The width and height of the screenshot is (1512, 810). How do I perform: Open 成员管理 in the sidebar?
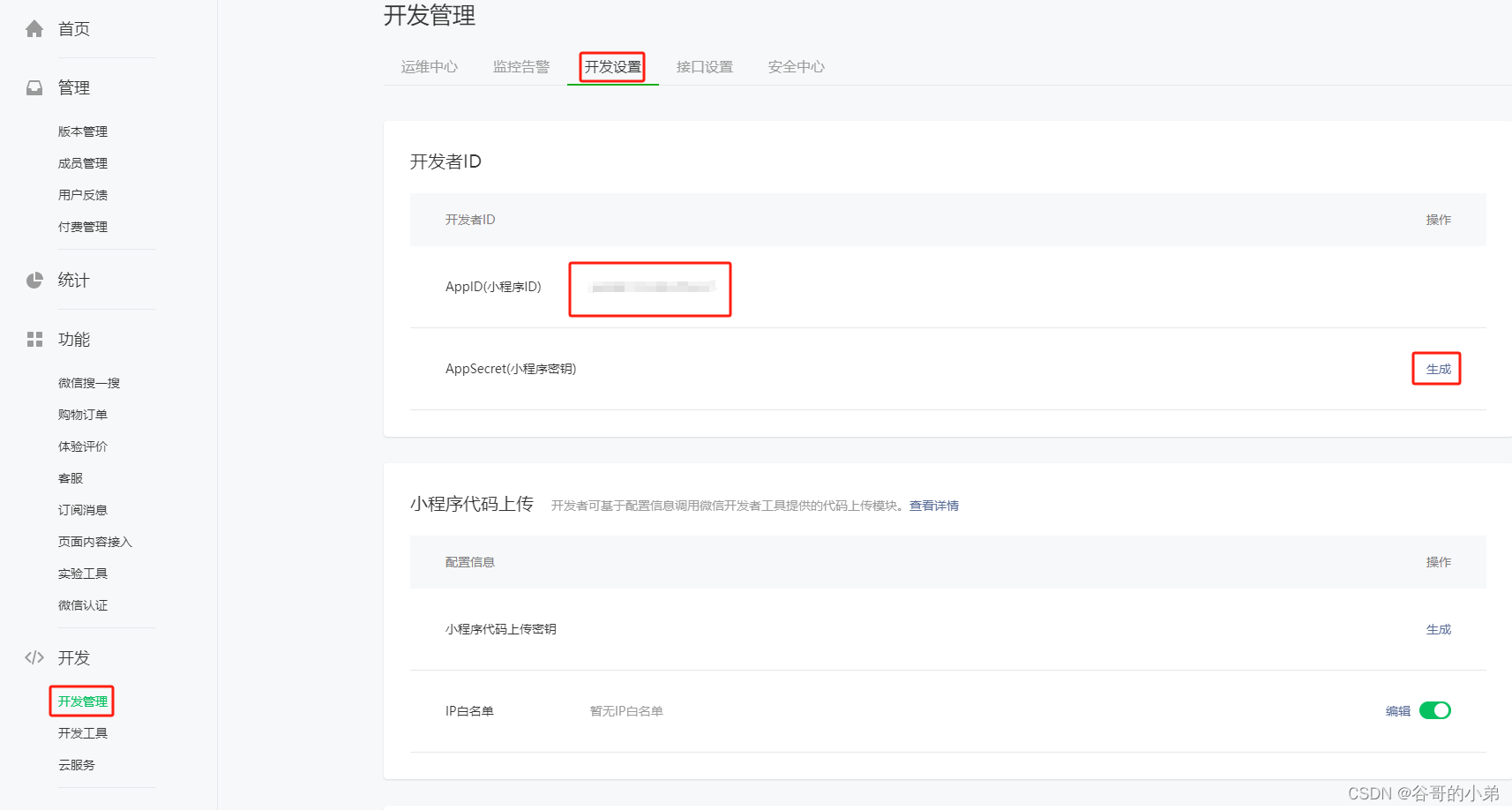[83, 163]
